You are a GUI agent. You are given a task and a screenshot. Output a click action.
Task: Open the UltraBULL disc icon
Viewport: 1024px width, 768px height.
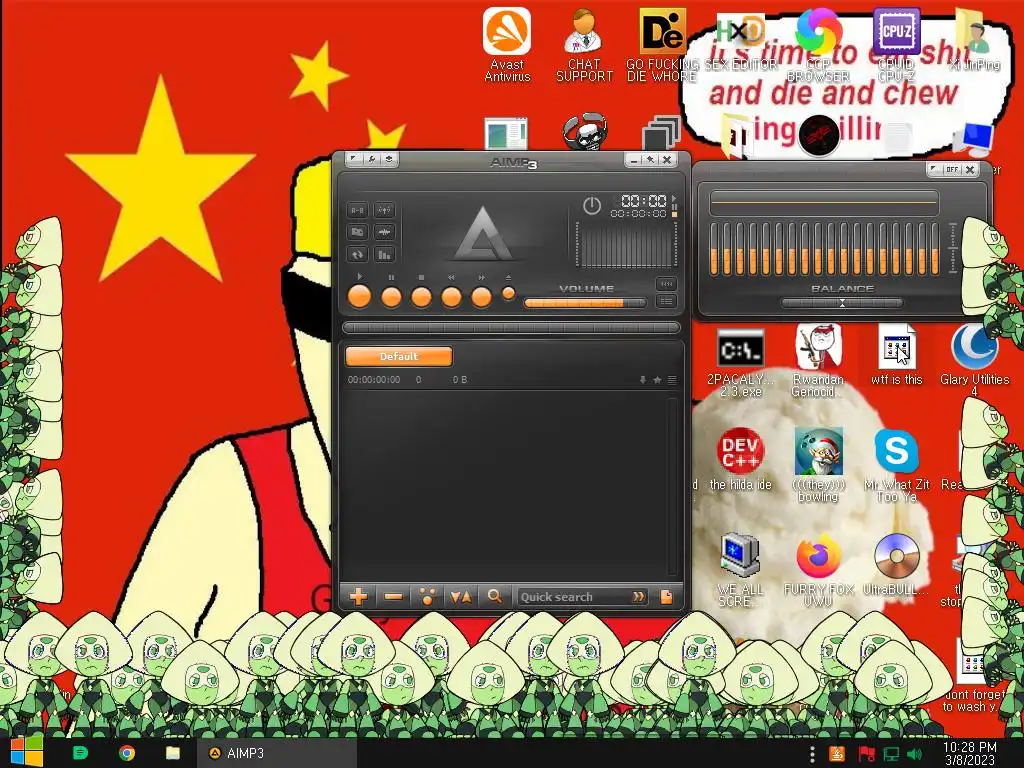(x=896, y=564)
